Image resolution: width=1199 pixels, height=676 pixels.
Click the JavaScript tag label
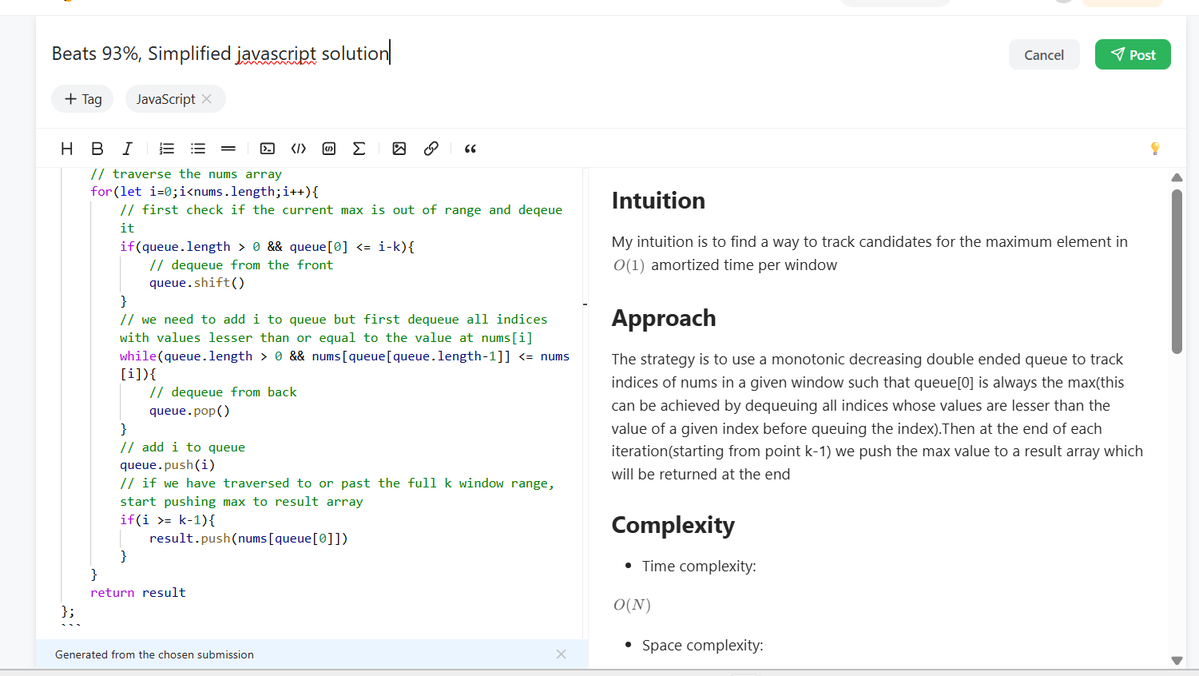165,99
